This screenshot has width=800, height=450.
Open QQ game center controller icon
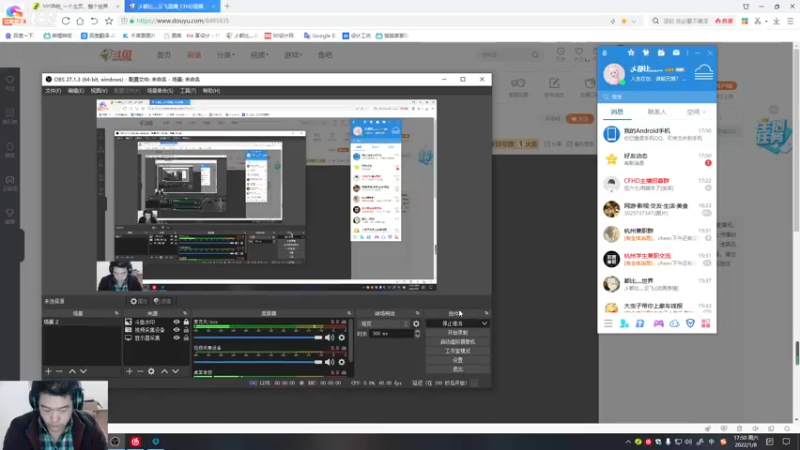click(659, 323)
